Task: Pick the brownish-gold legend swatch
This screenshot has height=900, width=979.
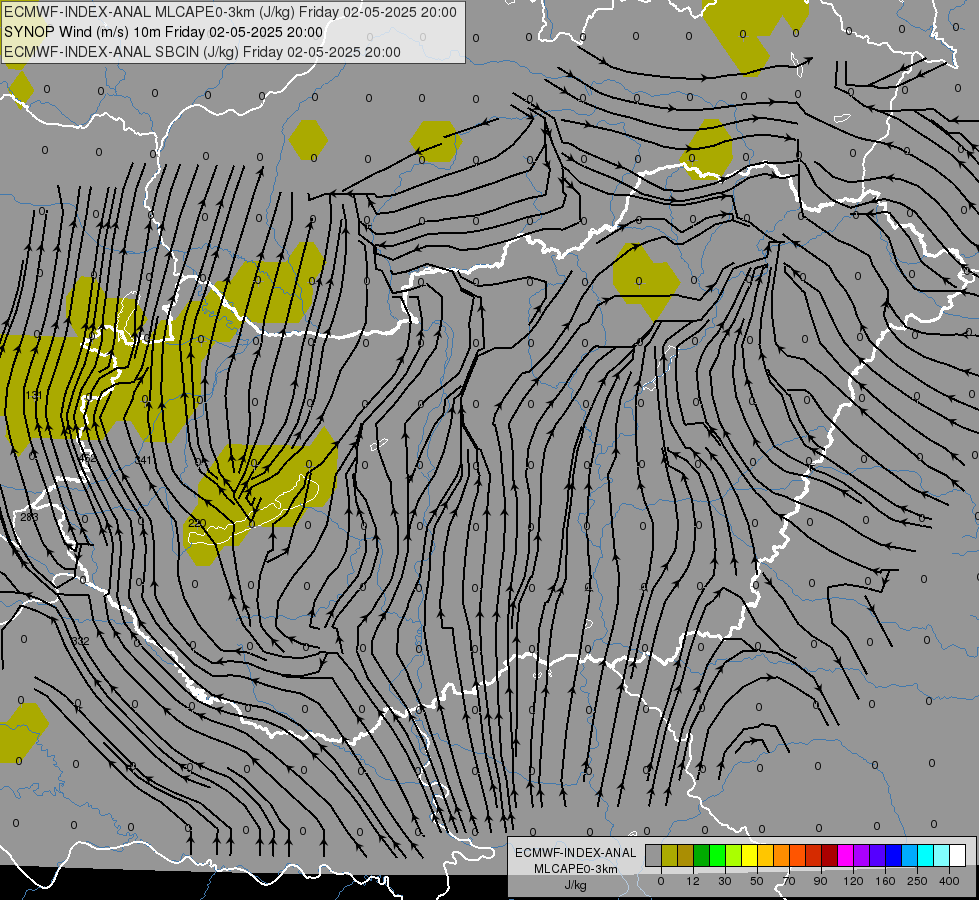Action: pos(686,855)
